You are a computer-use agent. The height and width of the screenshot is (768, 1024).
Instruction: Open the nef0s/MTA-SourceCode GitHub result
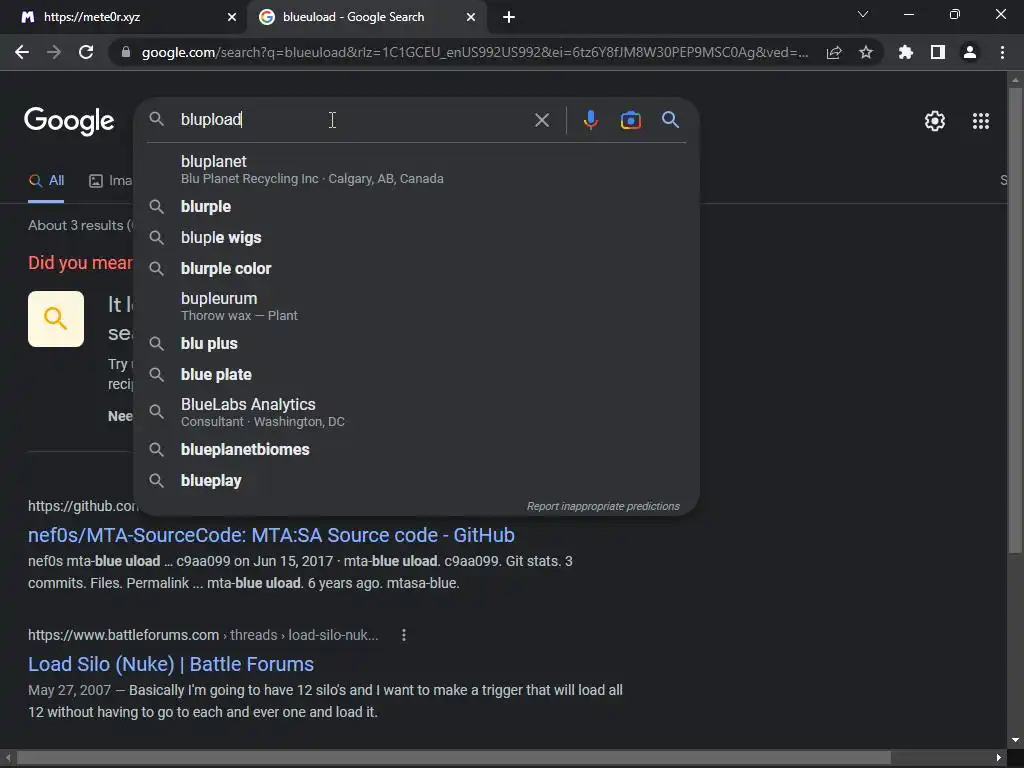(x=271, y=536)
